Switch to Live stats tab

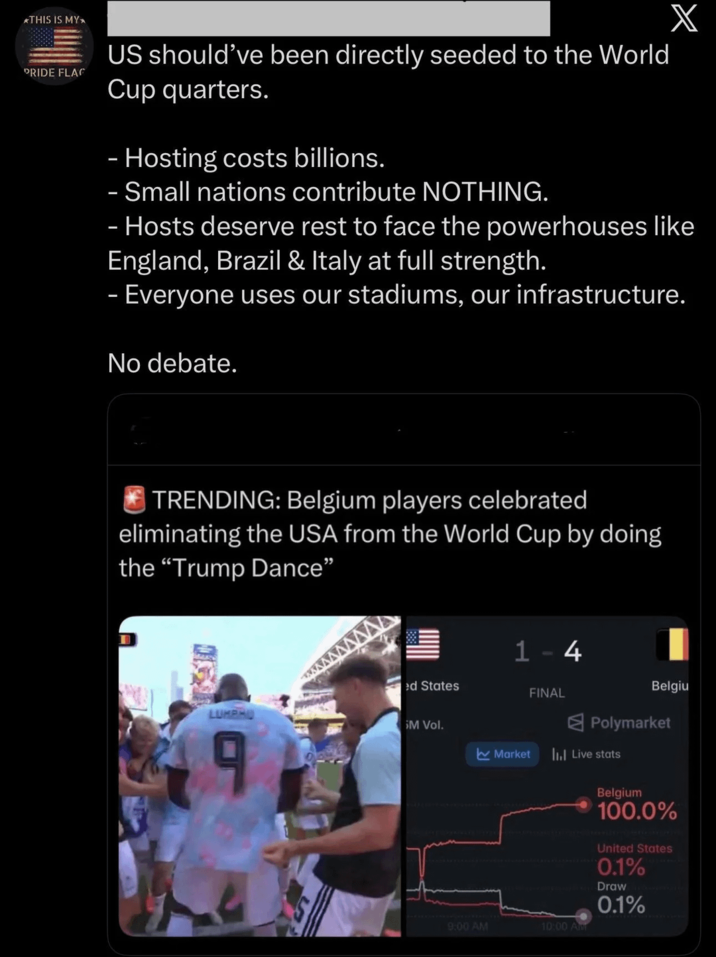pos(586,754)
